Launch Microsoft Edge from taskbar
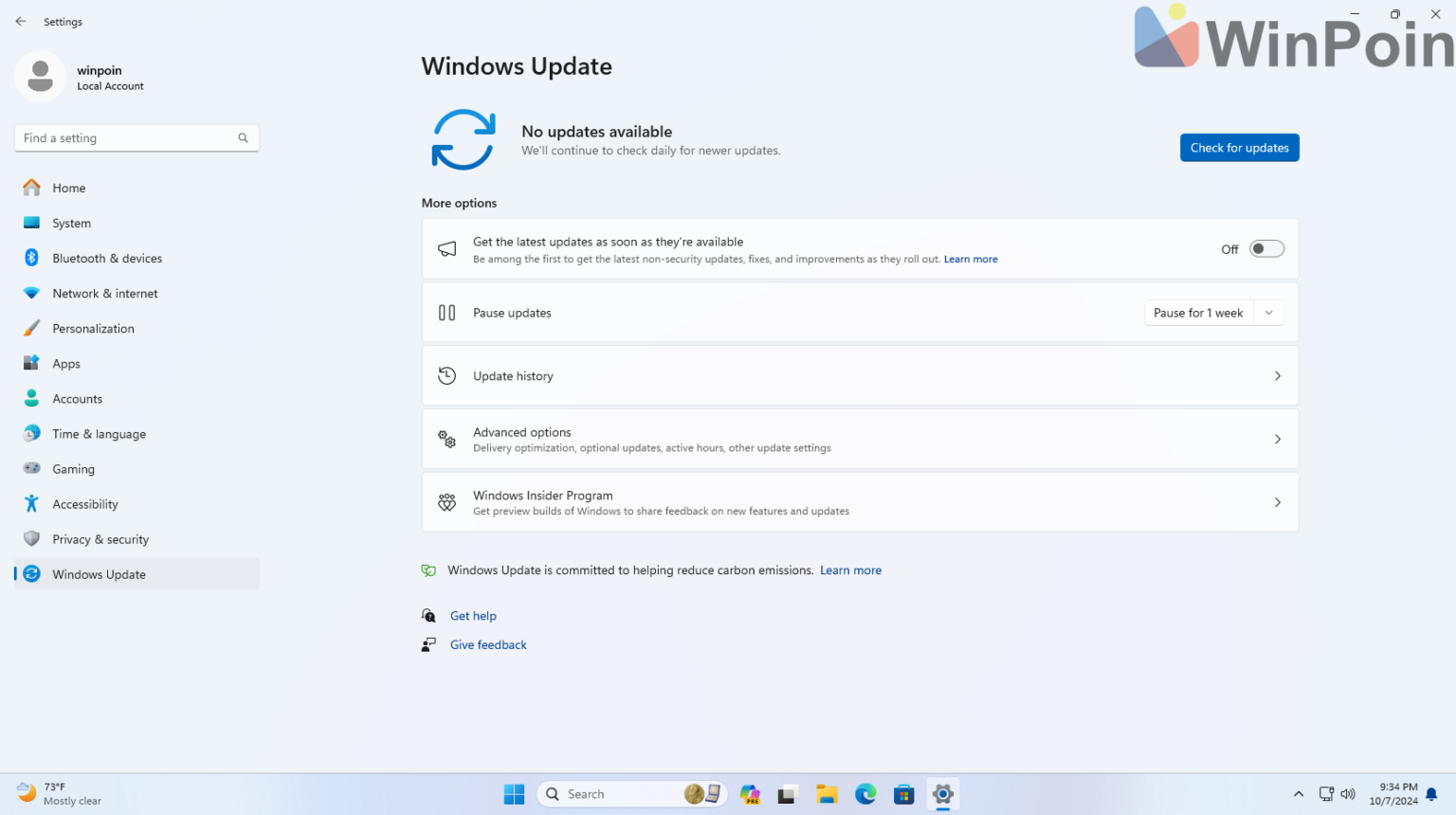This screenshot has height=815, width=1456. point(864,794)
